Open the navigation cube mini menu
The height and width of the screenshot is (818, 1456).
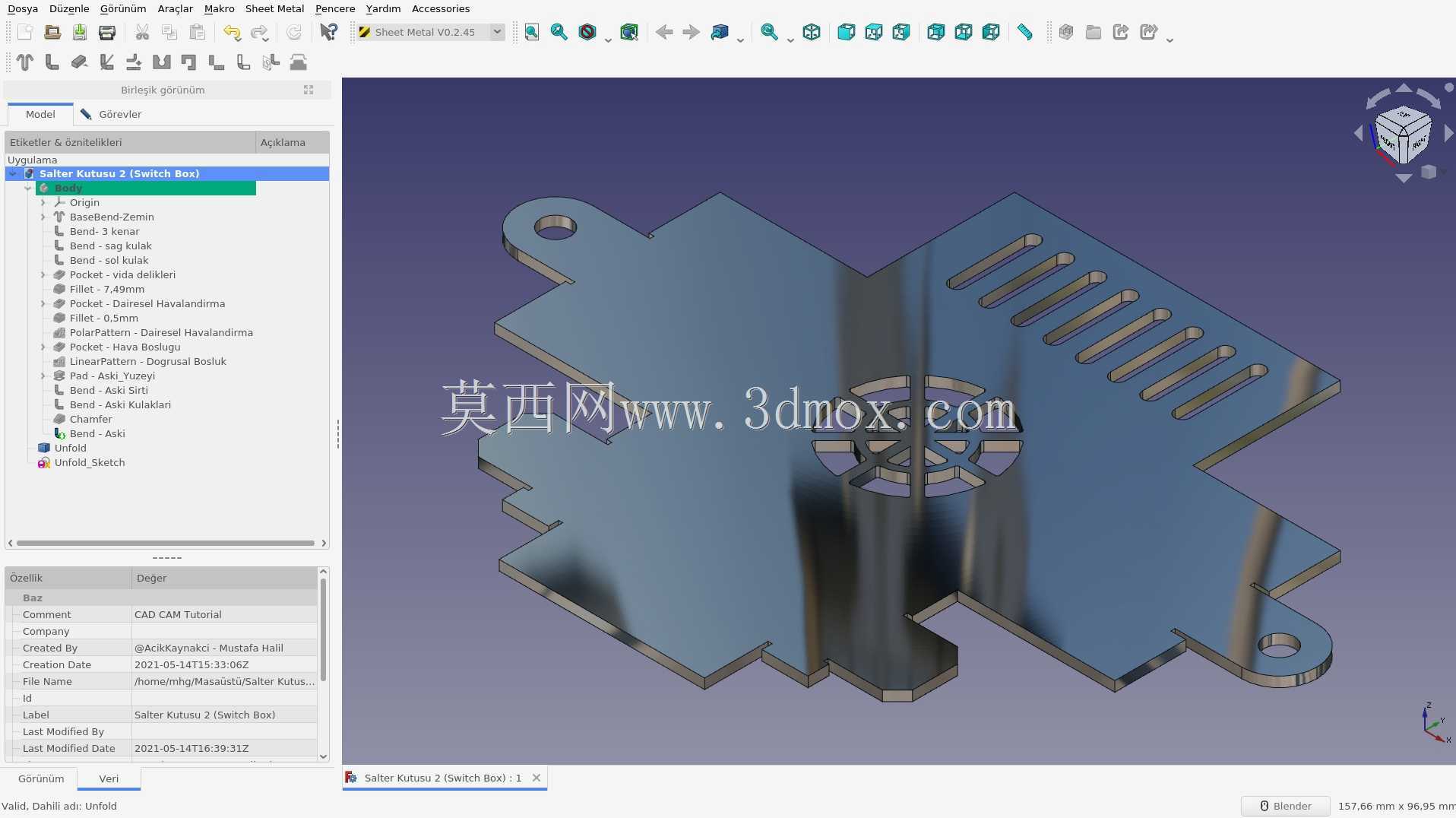(x=1429, y=172)
